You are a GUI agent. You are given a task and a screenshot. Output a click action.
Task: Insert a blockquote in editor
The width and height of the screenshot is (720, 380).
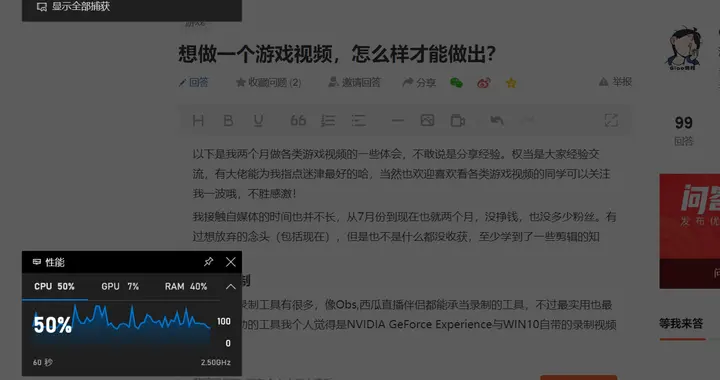click(x=298, y=121)
